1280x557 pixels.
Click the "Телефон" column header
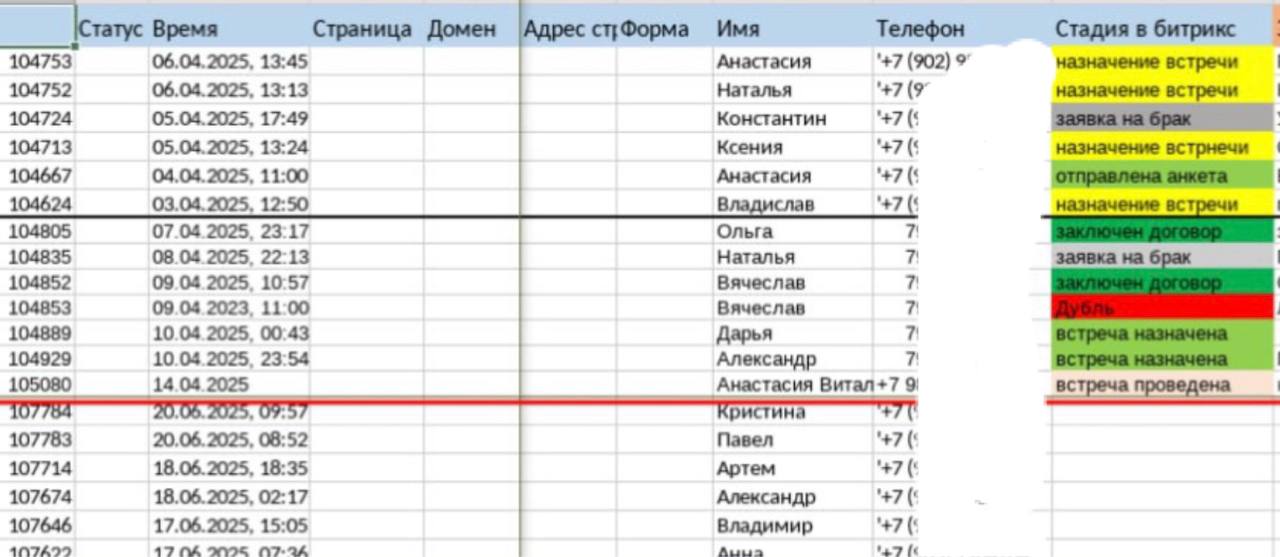(x=920, y=29)
